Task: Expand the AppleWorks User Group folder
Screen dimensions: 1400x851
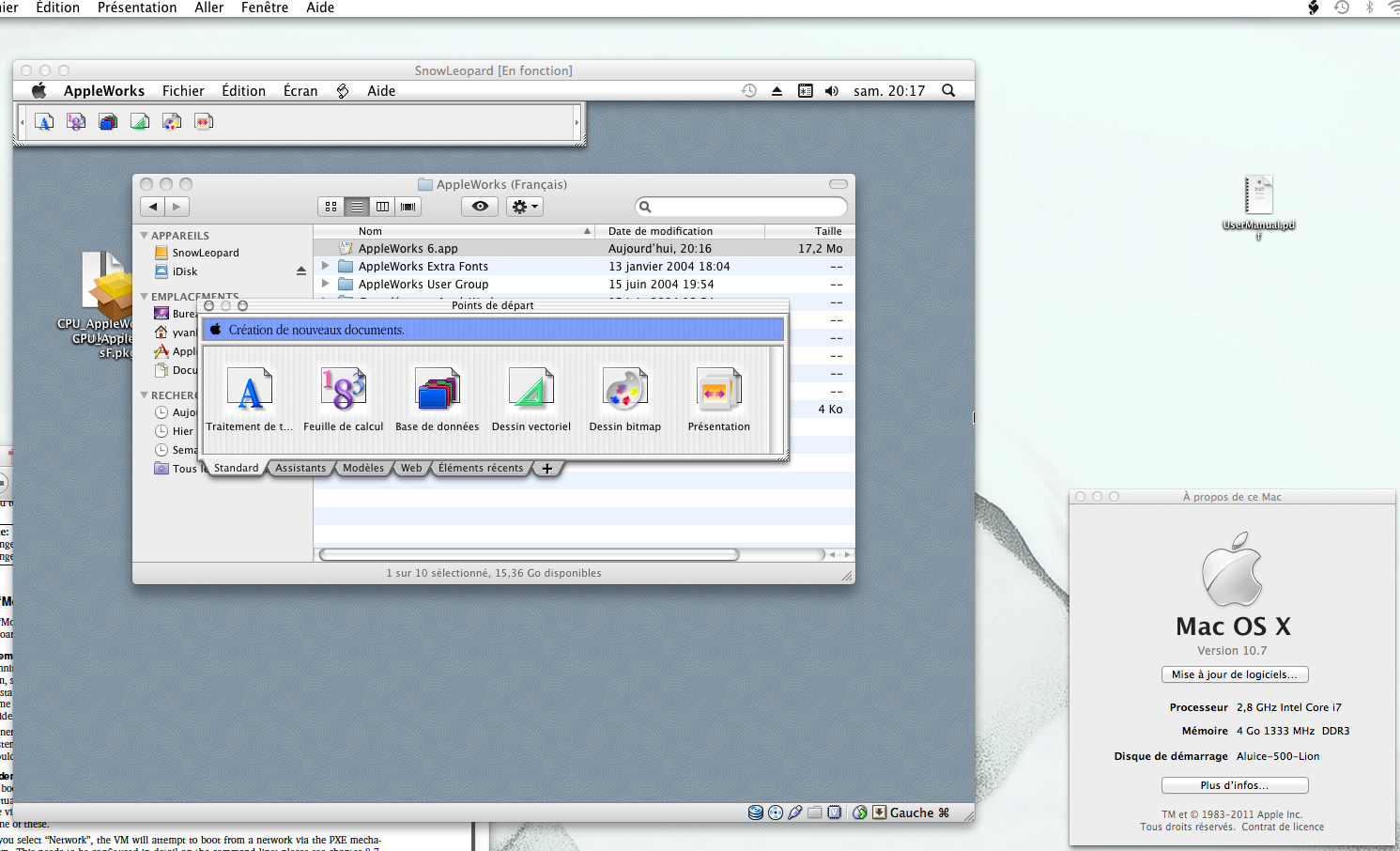Action: click(x=326, y=284)
